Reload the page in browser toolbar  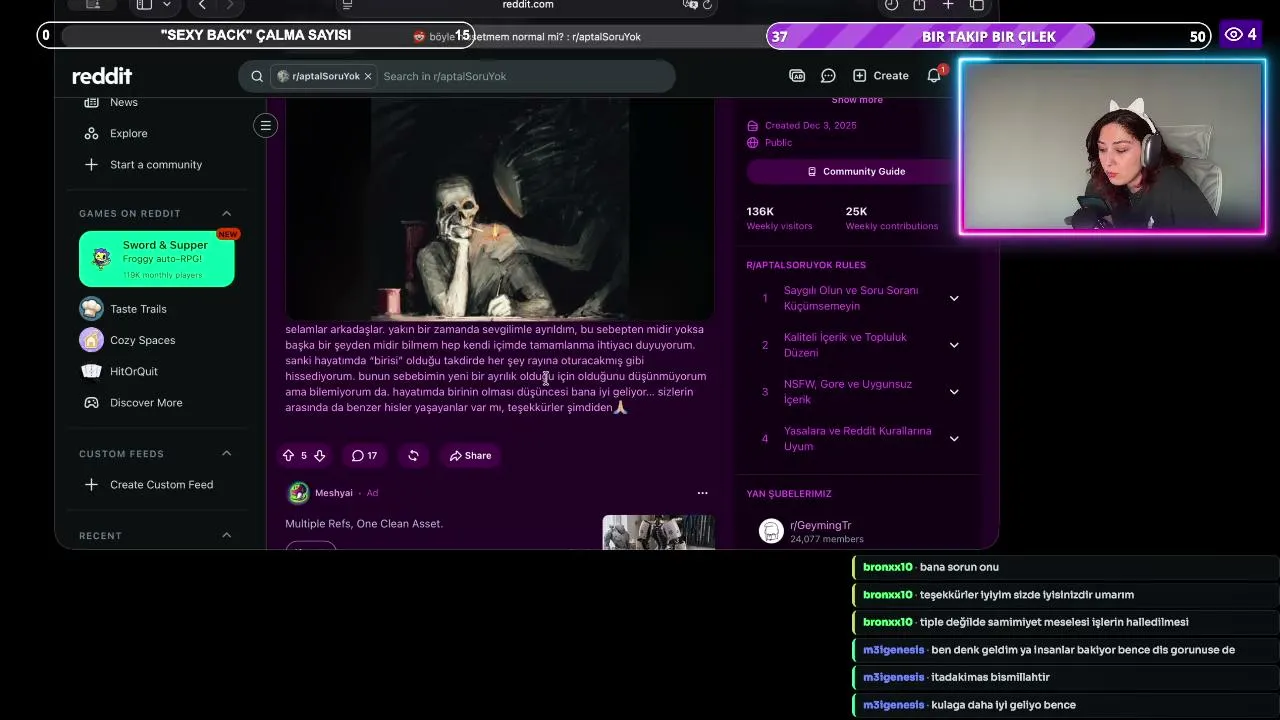[708, 5]
